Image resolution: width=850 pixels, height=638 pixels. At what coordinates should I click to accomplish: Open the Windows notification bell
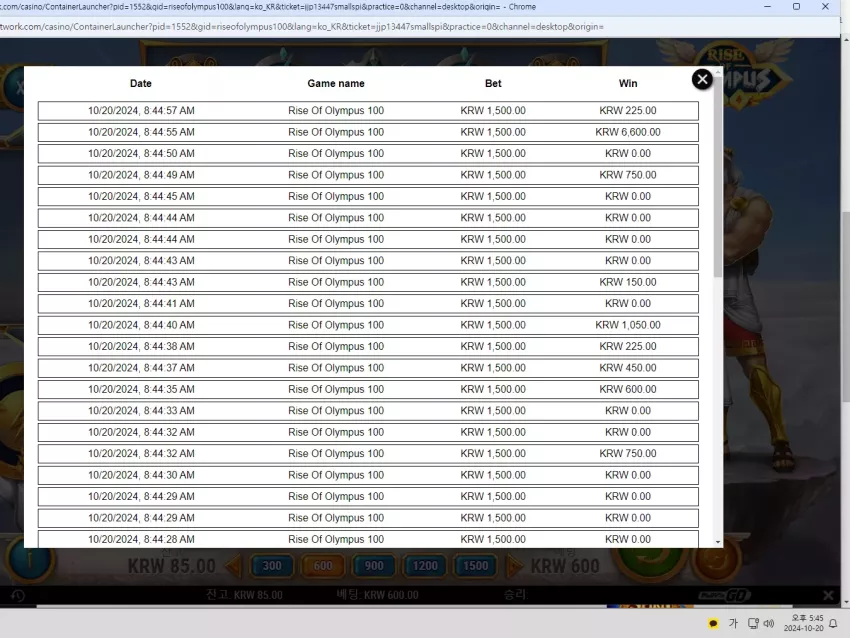833,623
